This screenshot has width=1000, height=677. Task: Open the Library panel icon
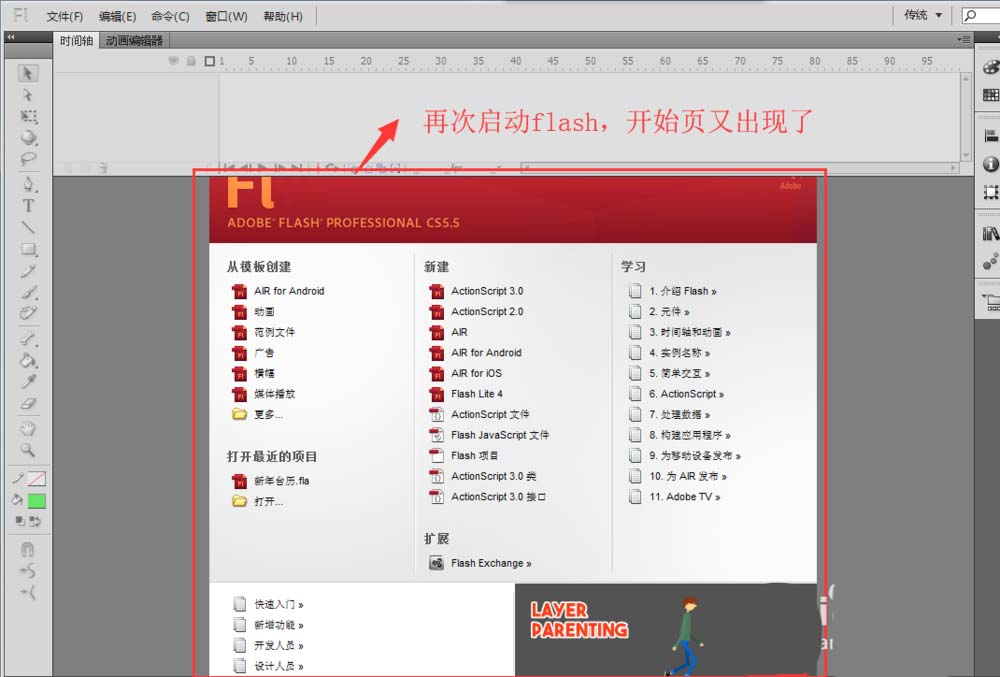tap(990, 233)
